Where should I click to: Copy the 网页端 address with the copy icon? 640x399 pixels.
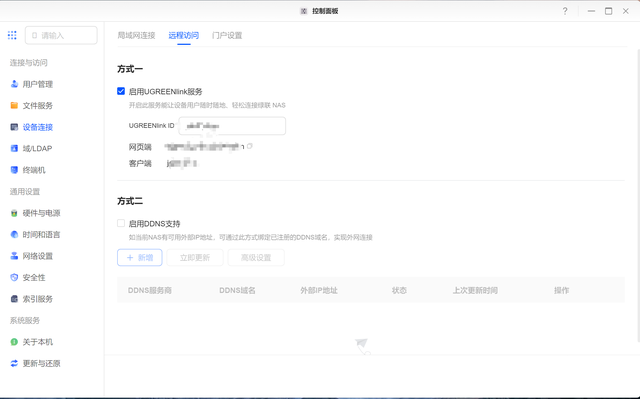[x=250, y=146]
